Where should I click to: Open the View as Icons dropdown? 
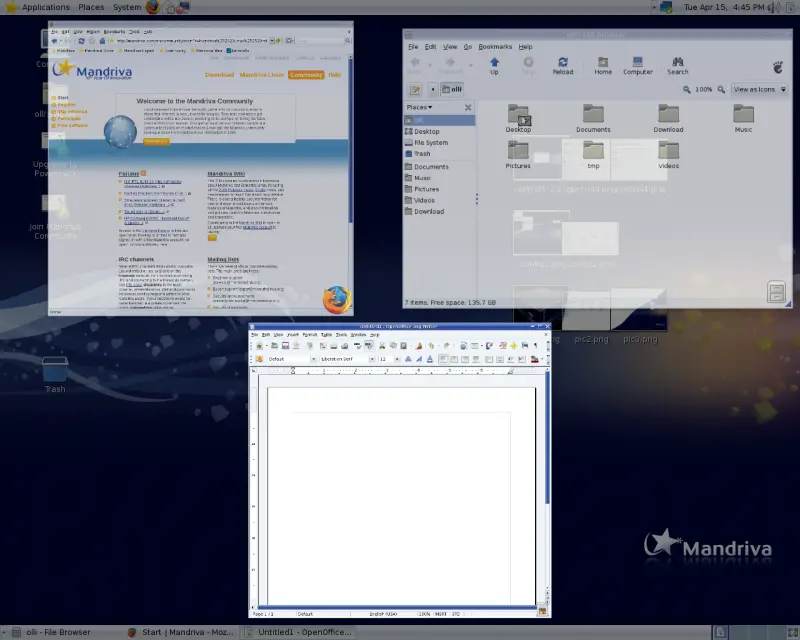coord(759,90)
